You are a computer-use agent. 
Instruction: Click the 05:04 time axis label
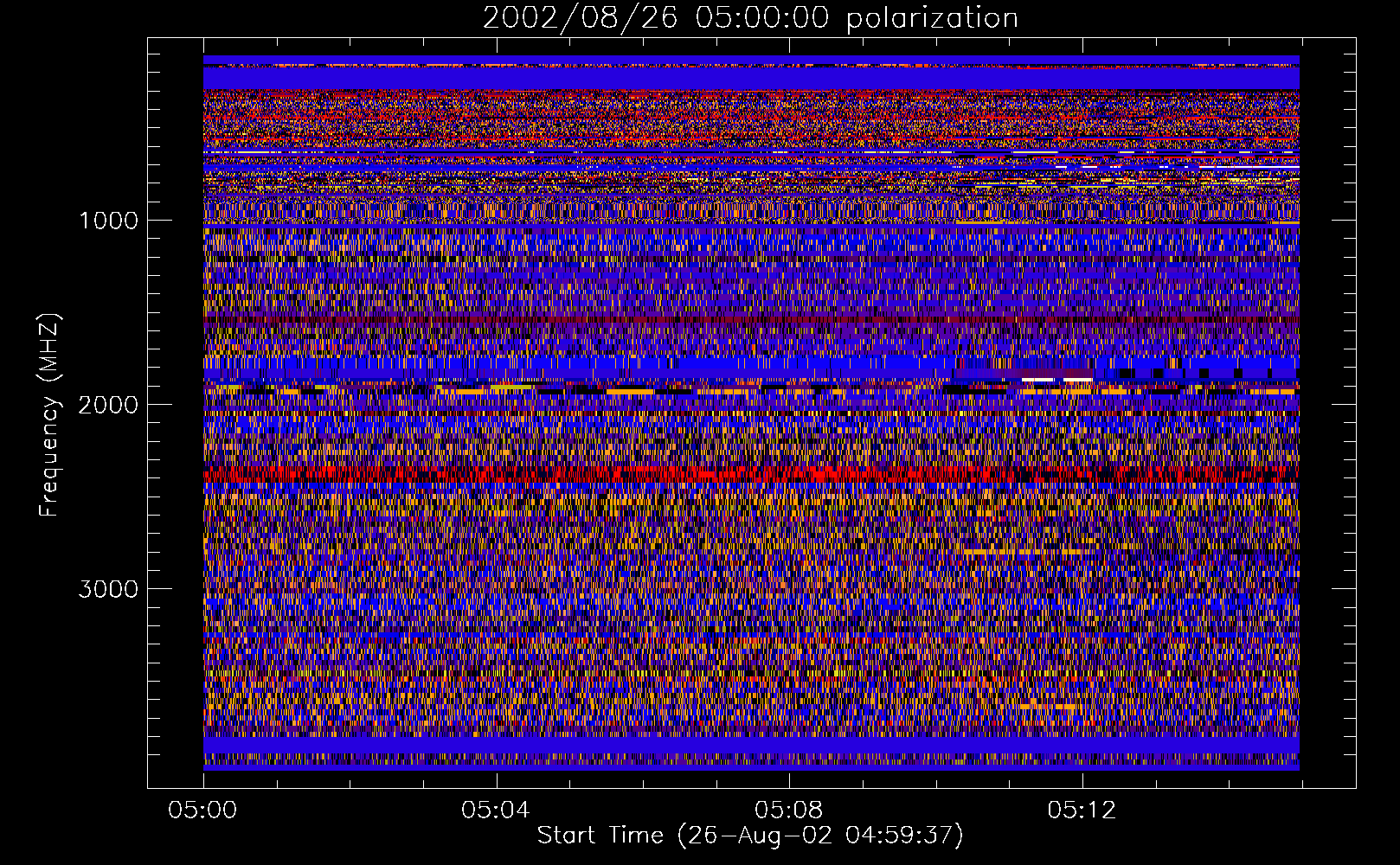(x=495, y=811)
